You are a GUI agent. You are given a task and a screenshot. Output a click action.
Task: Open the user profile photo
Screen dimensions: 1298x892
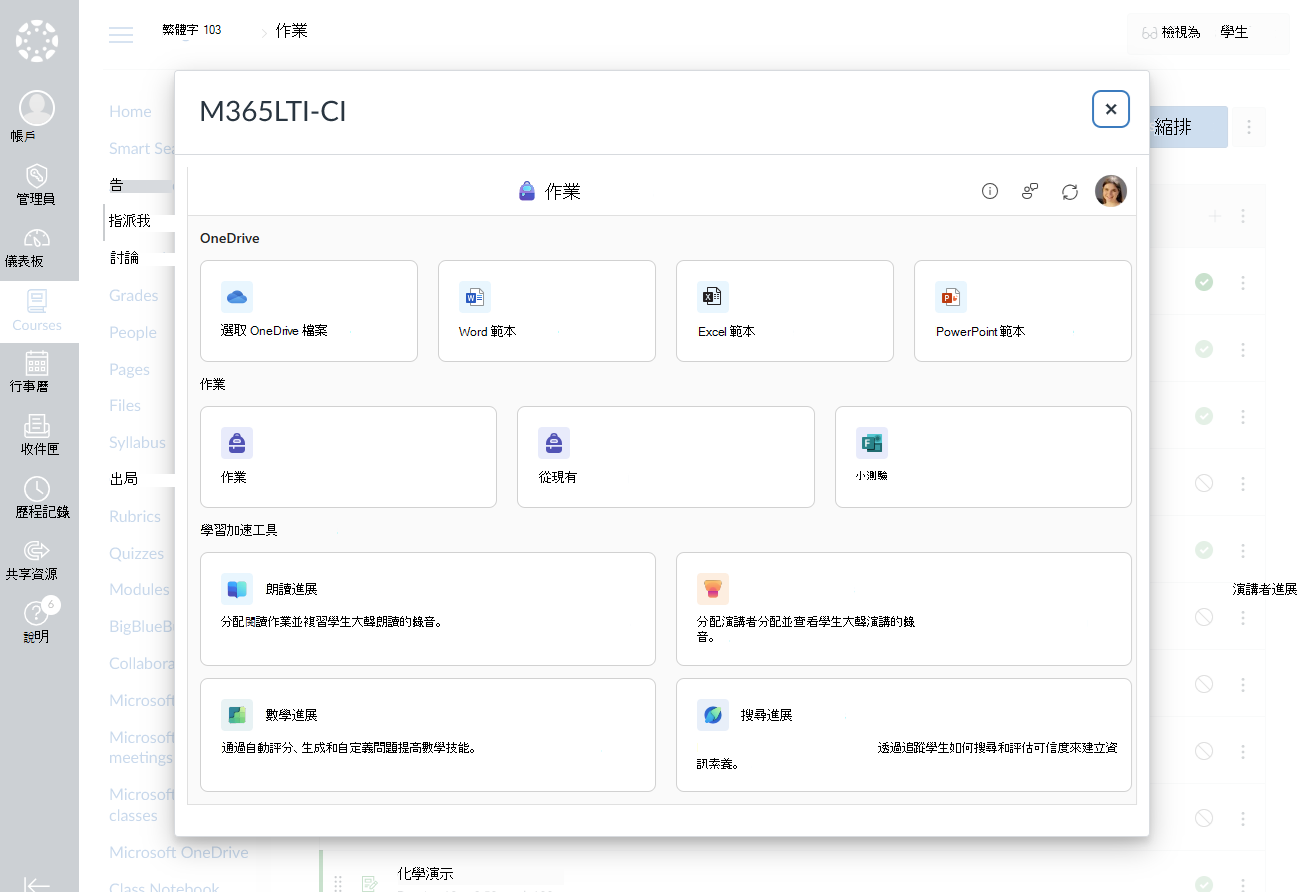coord(1111,191)
